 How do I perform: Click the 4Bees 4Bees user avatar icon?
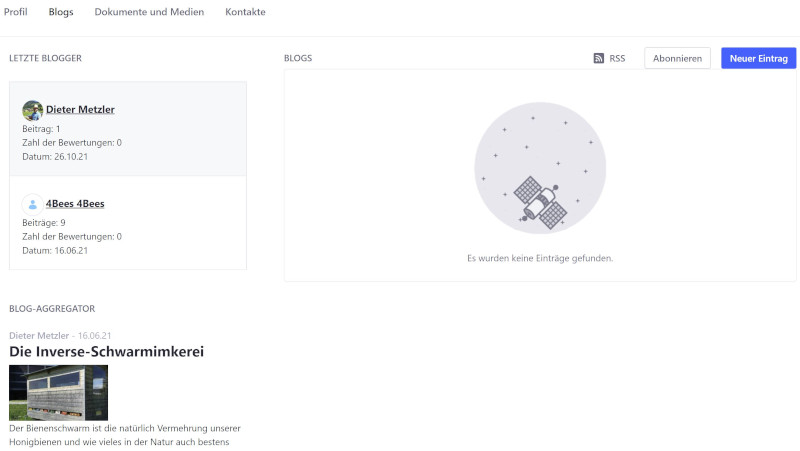[33, 205]
